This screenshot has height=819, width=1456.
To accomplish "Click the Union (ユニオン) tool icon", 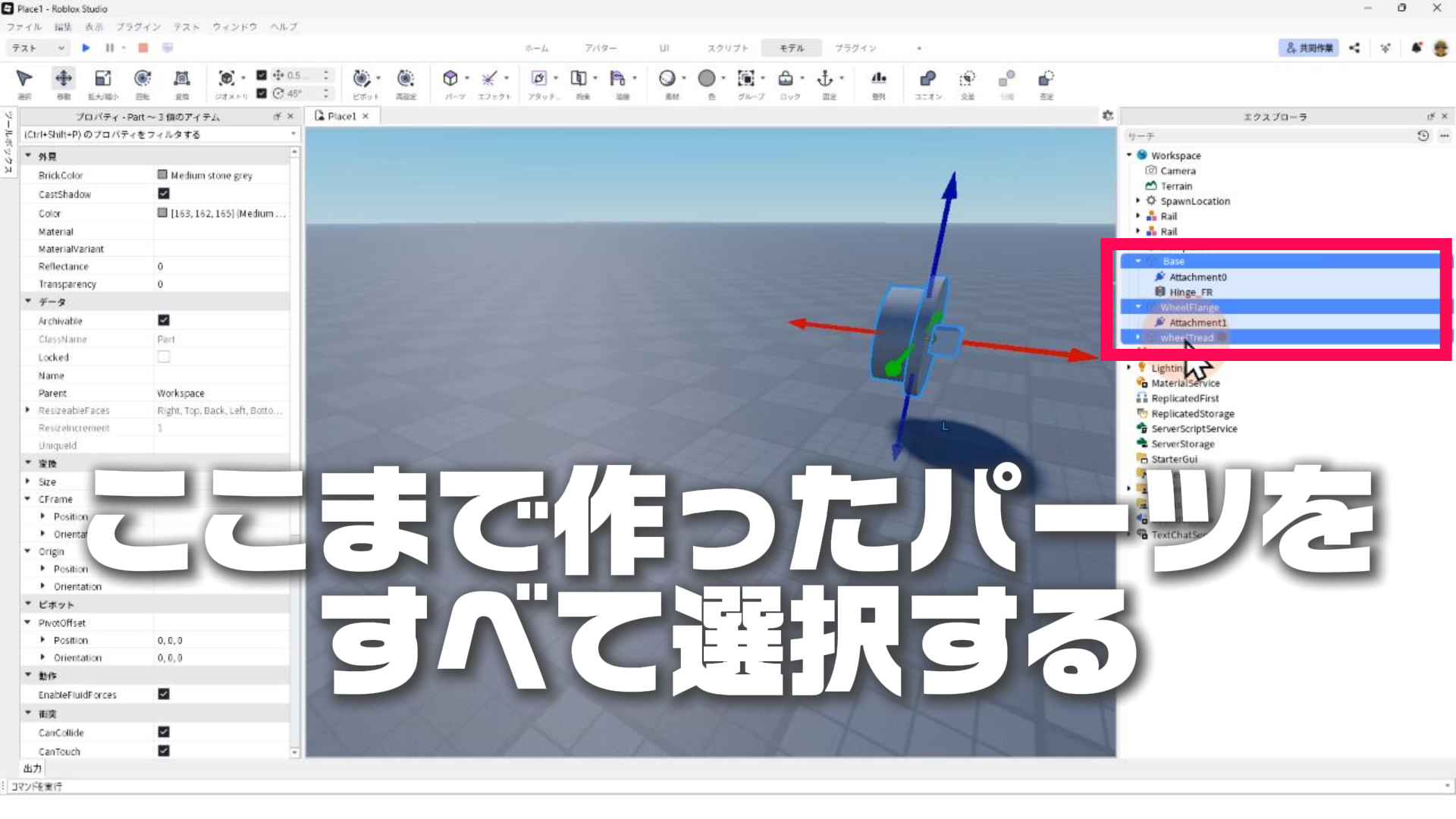I will [927, 79].
